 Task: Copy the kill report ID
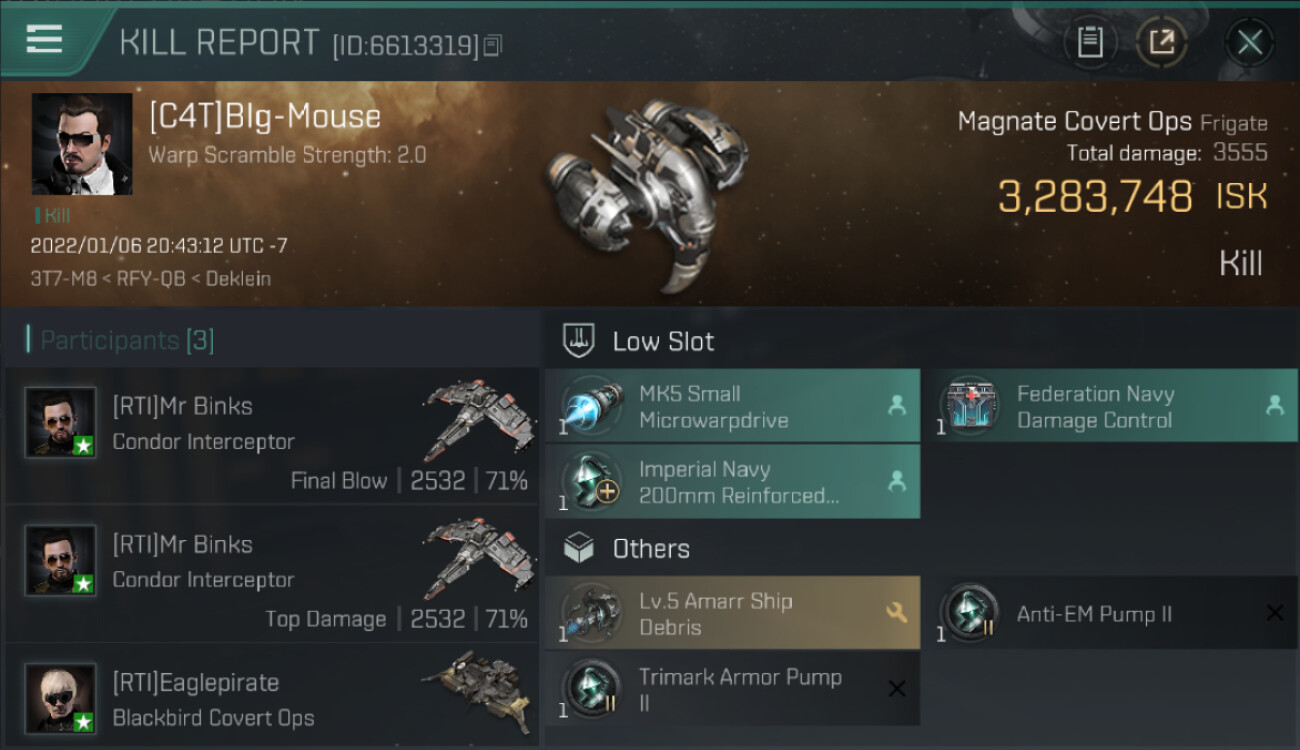[492, 45]
